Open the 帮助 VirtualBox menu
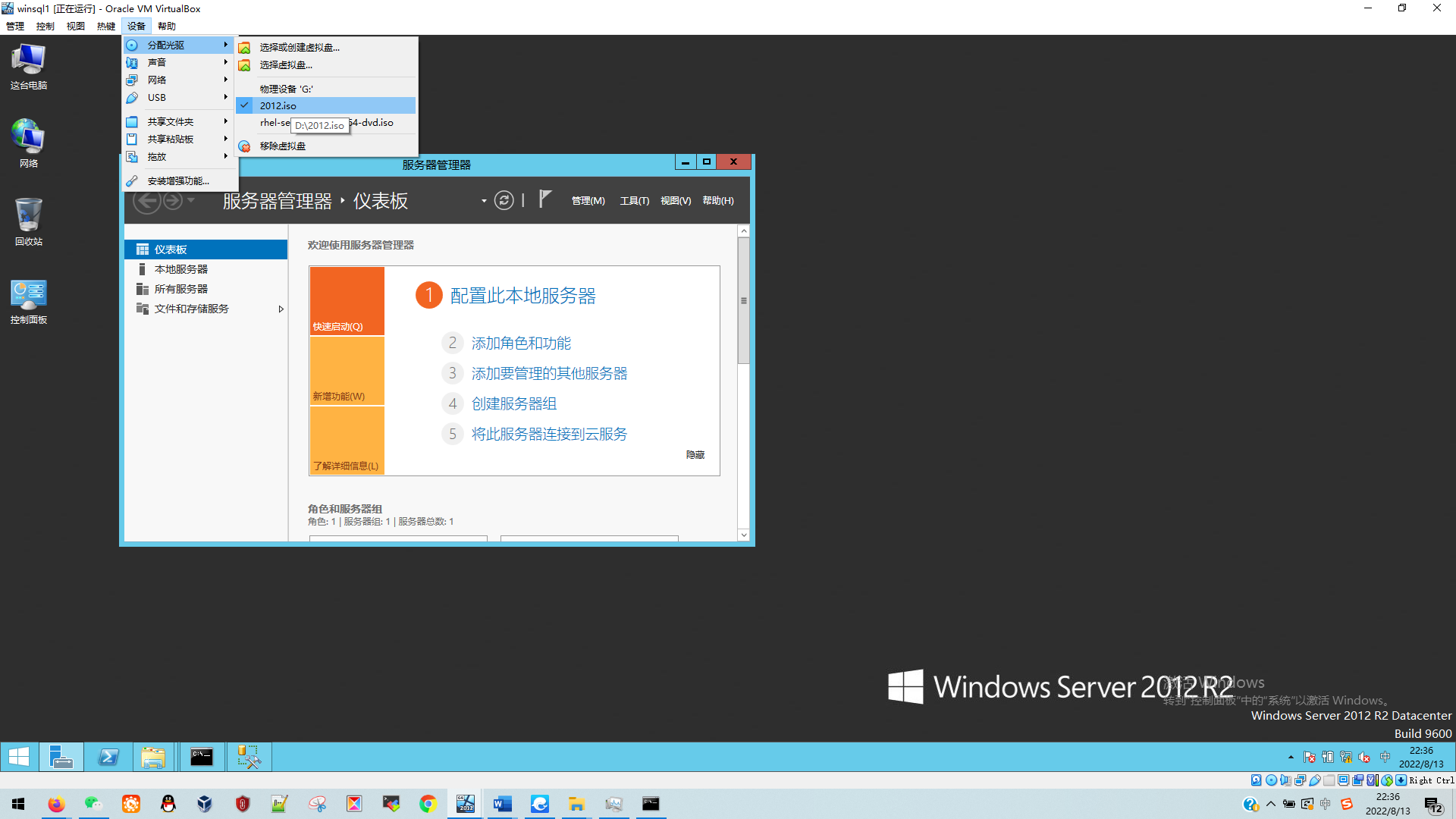The height and width of the screenshot is (819, 1456). [x=167, y=26]
